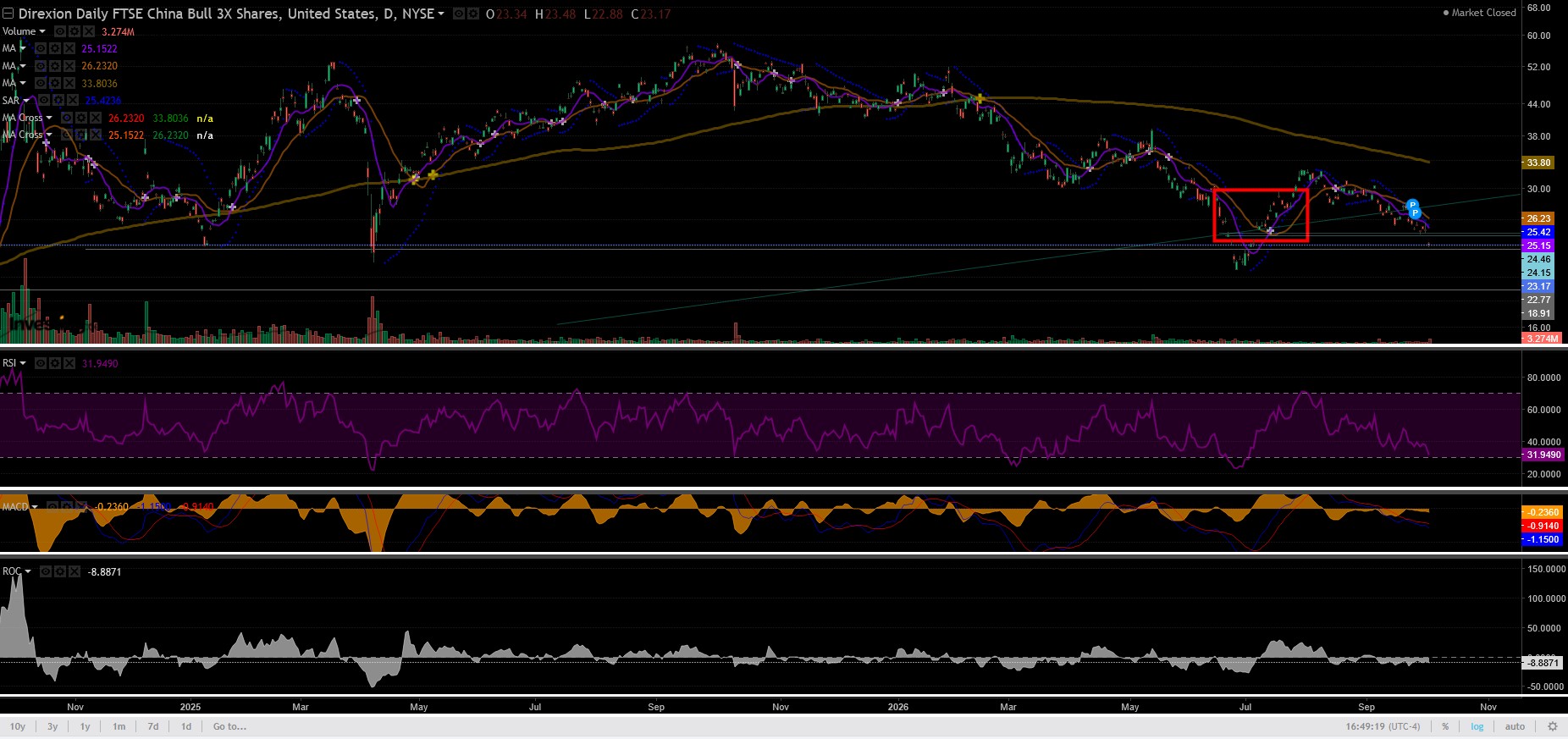
Task: Switch to the 1m range
Action: click(x=119, y=726)
